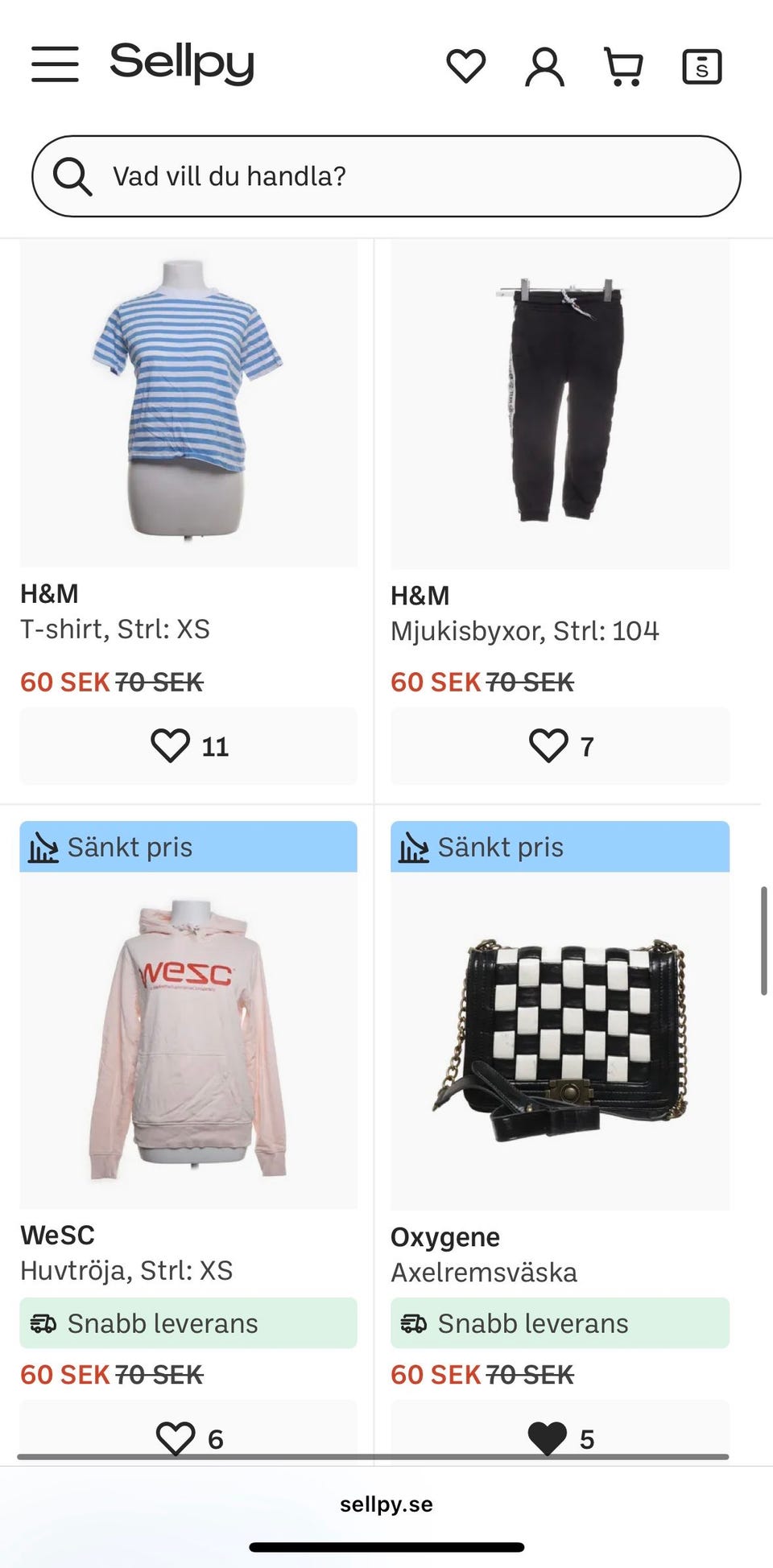Click the Oxygene brand name link
Image resolution: width=773 pixels, height=1568 pixels.
pyautogui.click(x=445, y=1237)
